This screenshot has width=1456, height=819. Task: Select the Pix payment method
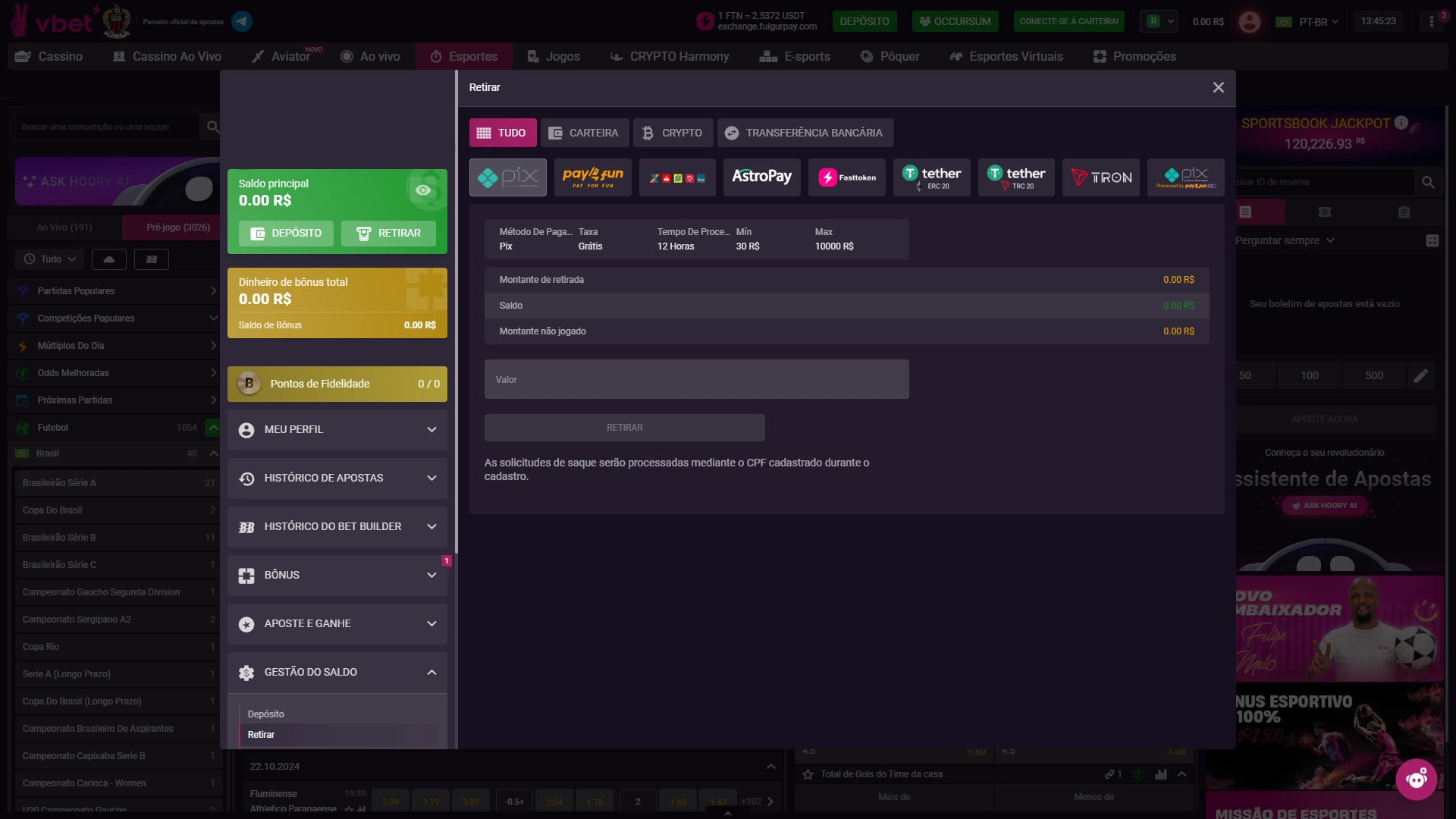[507, 177]
